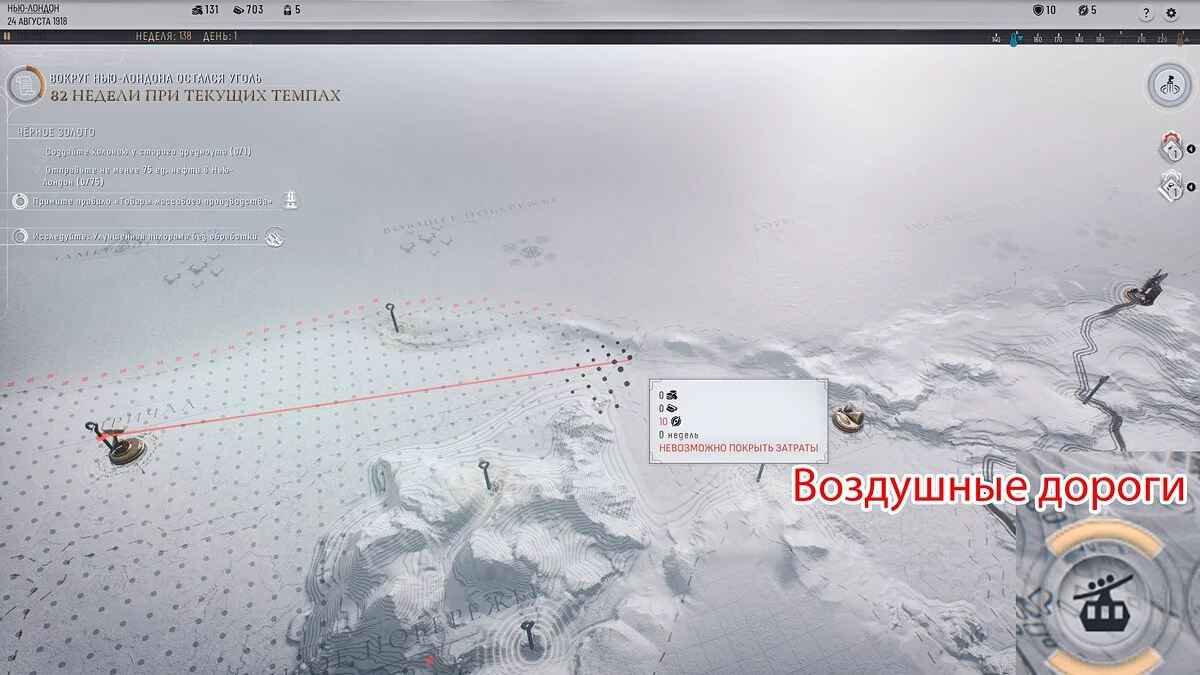Image resolution: width=1200 pixels, height=675 pixels.
Task: Click the 'Исследуйте: Улучшенная пилорама' task row
Action: click(x=148, y=237)
